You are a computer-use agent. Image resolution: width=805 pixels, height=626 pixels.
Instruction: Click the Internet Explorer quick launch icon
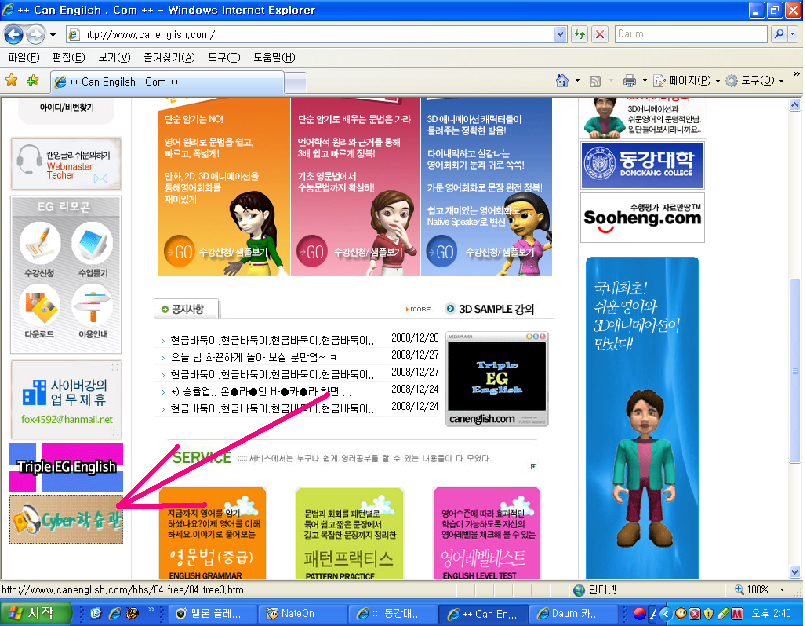[x=114, y=613]
